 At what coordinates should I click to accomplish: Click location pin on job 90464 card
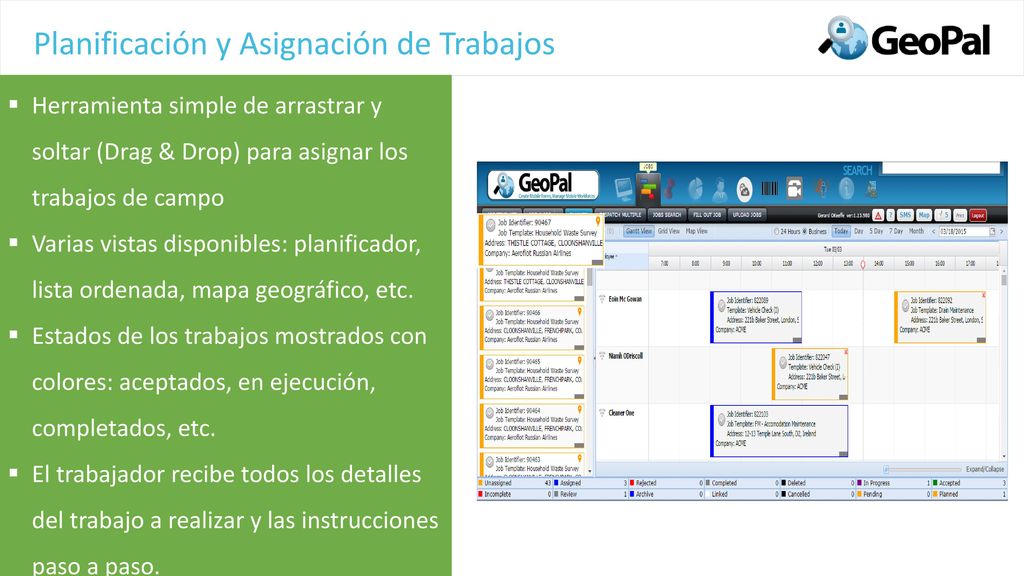click(x=579, y=410)
